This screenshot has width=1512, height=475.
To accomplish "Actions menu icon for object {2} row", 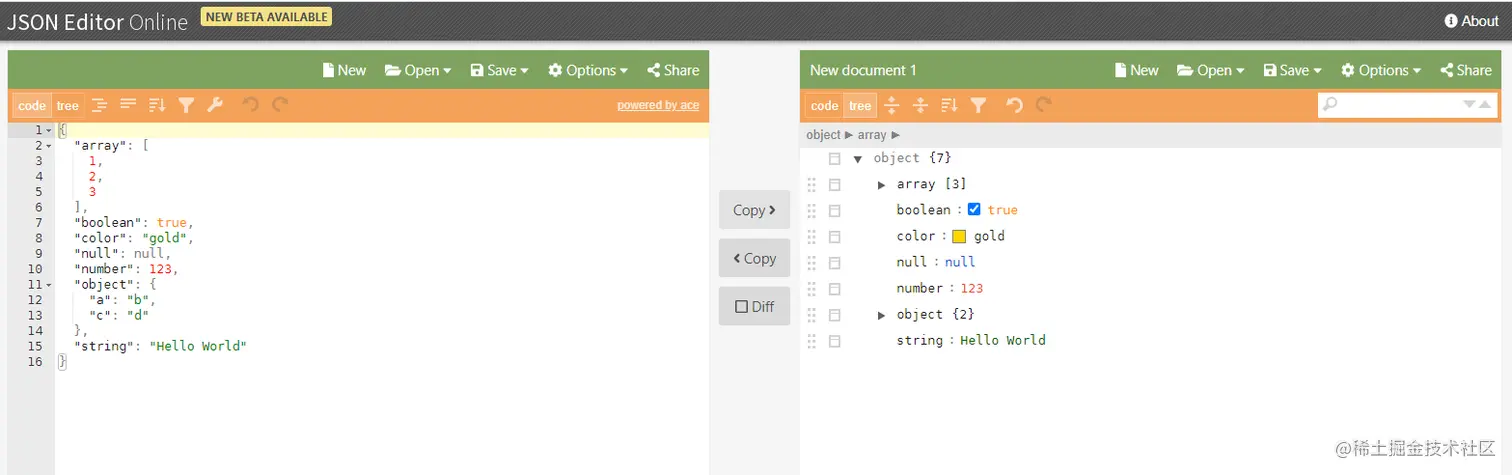I will (834, 315).
